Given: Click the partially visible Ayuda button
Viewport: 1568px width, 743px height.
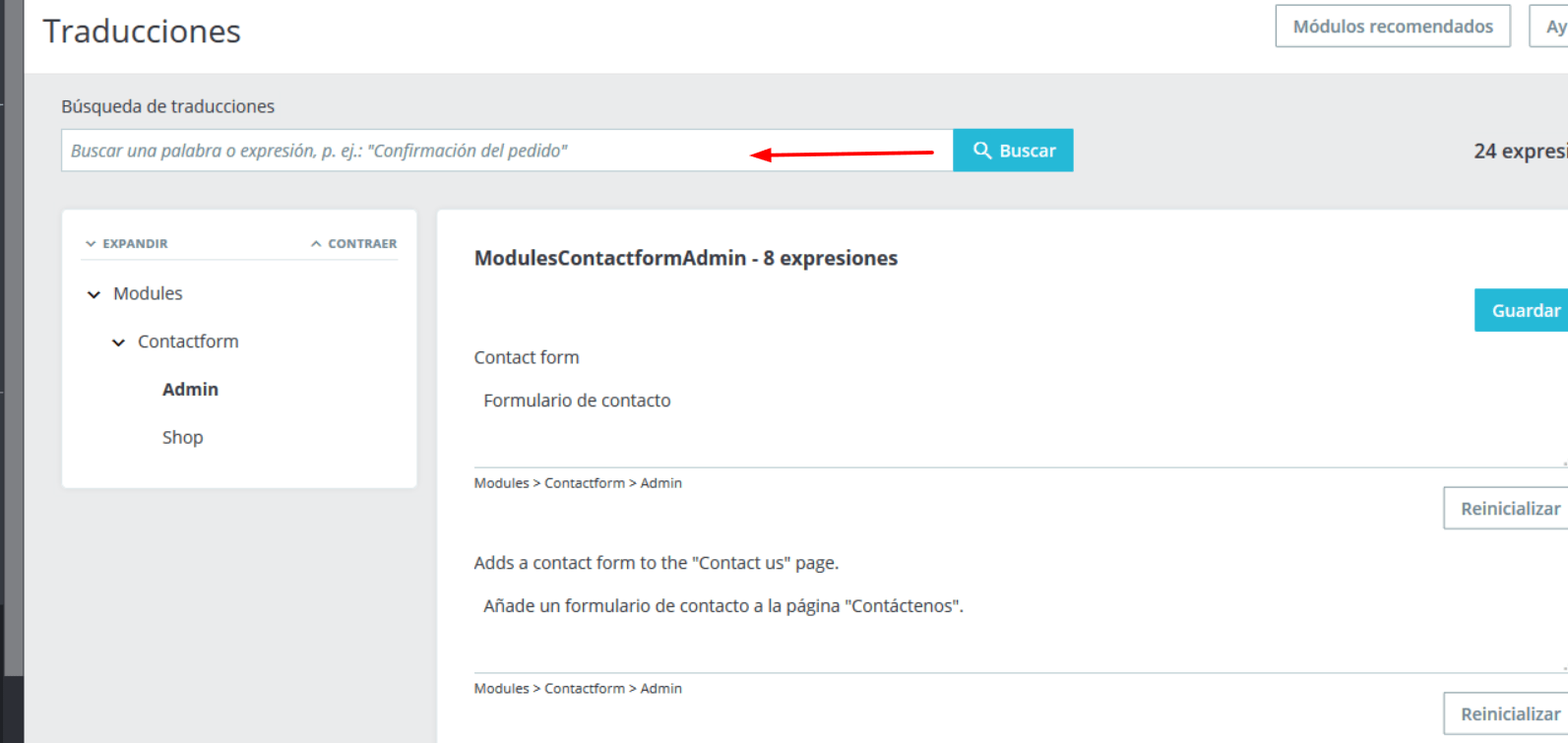Looking at the screenshot, I should 1549,27.
